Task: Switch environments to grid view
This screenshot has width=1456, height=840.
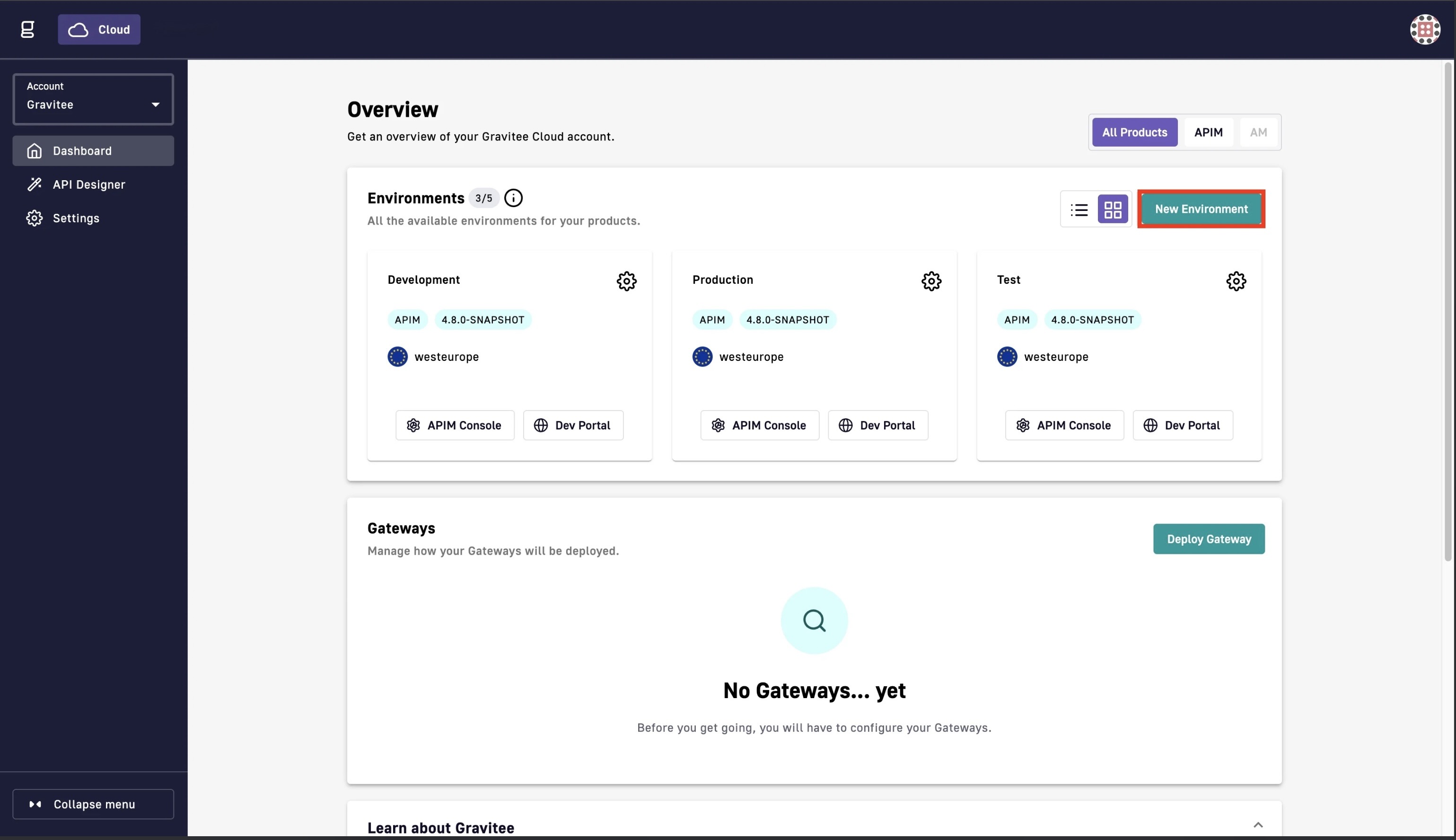Action: click(x=1112, y=210)
